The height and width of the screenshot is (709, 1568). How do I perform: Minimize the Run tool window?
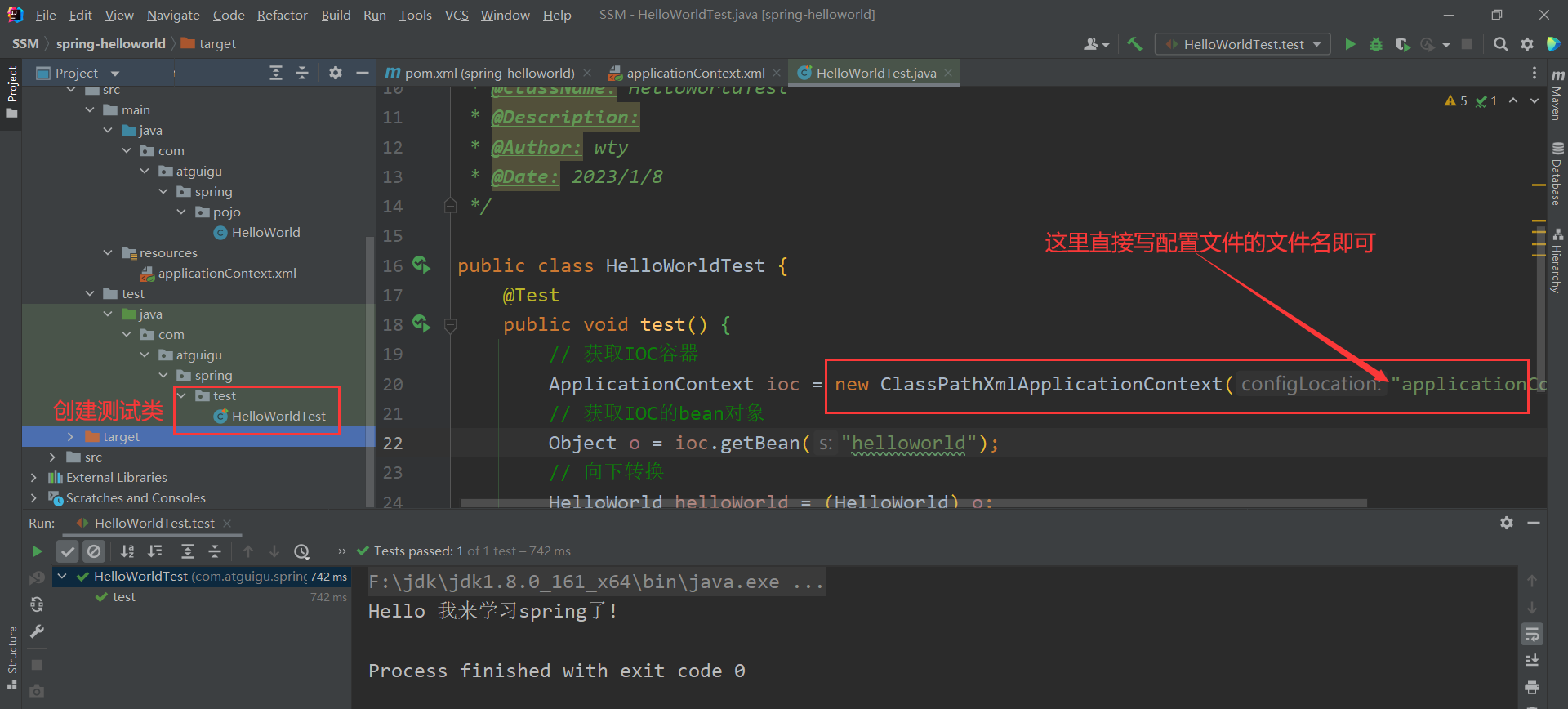[1534, 523]
